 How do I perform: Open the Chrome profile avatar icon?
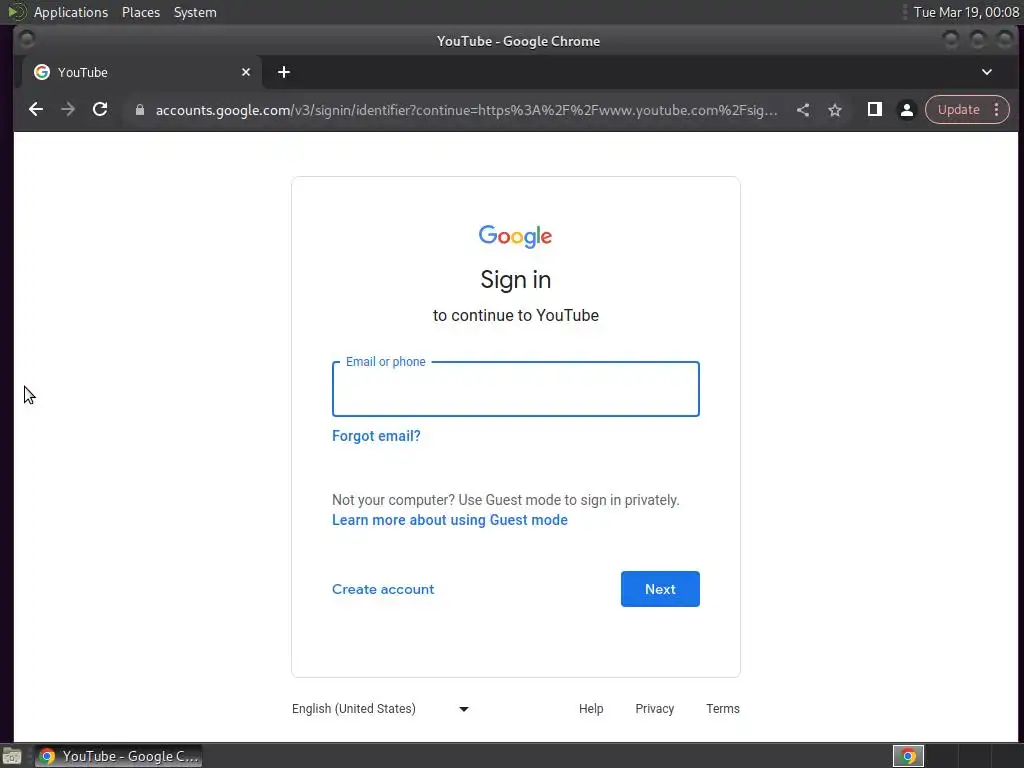[906, 110]
